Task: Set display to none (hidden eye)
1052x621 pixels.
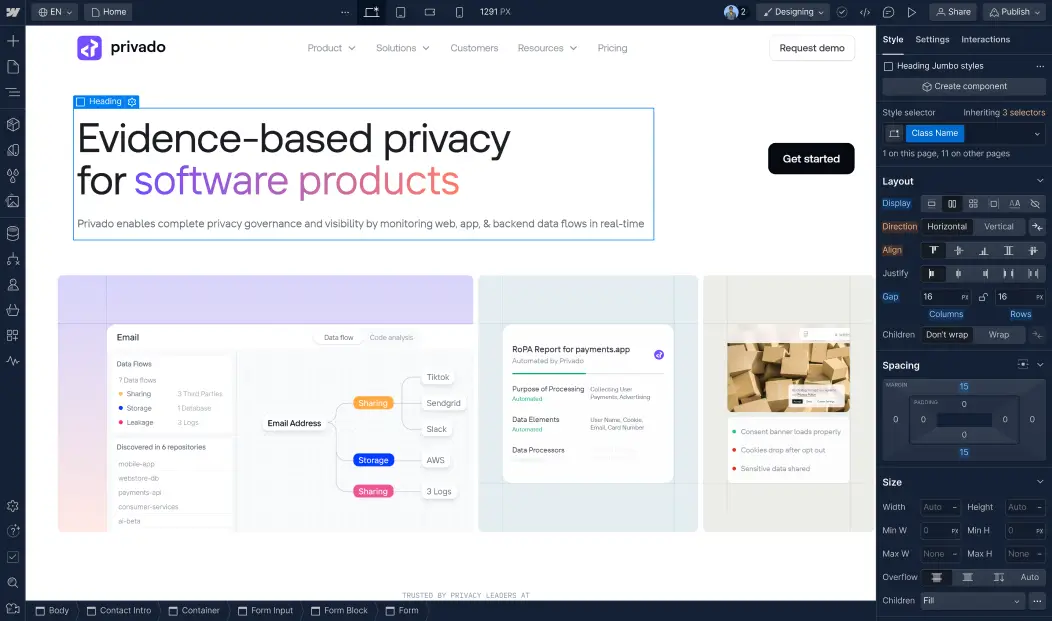Action: point(1035,204)
